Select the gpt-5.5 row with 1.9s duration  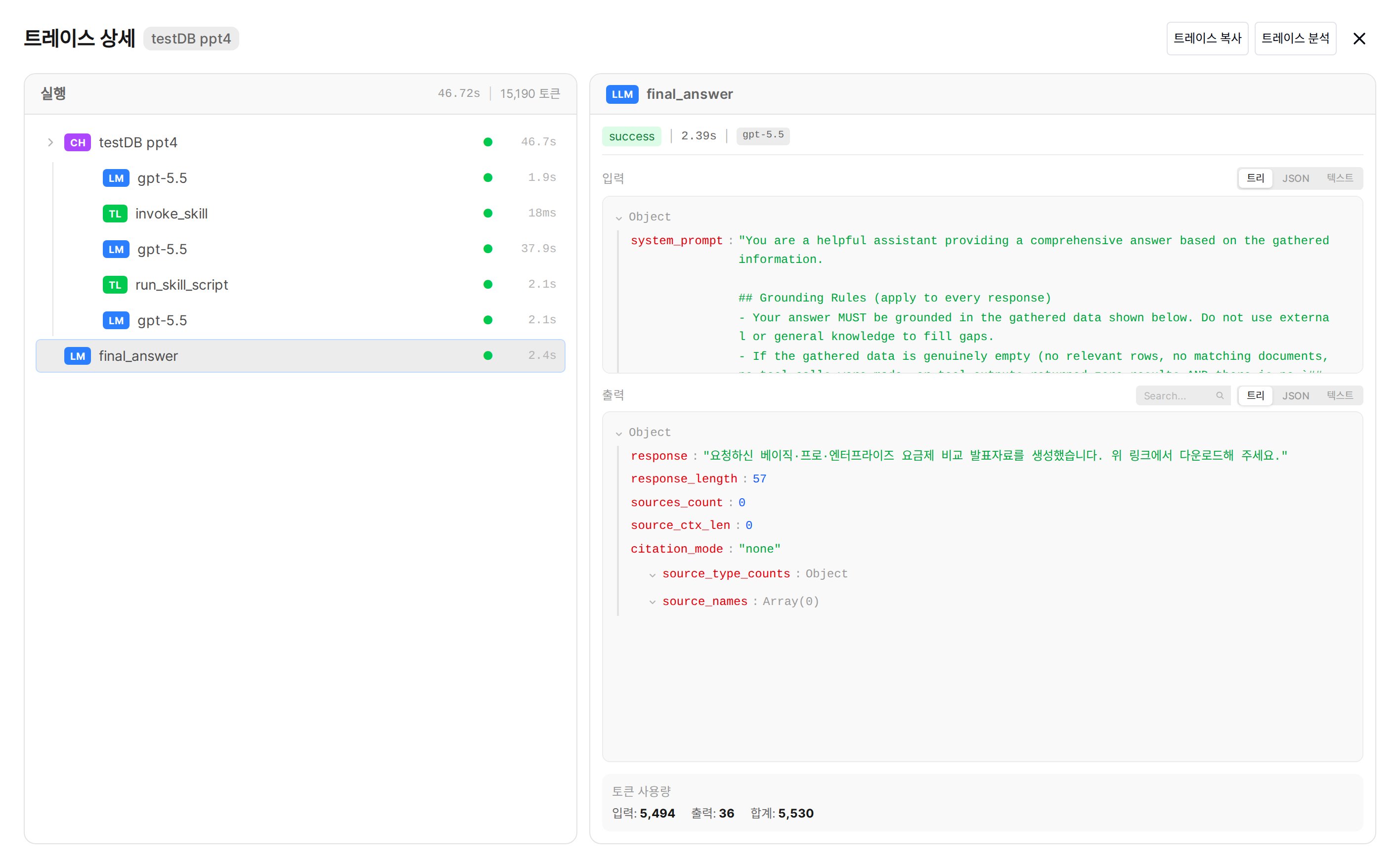click(x=300, y=178)
